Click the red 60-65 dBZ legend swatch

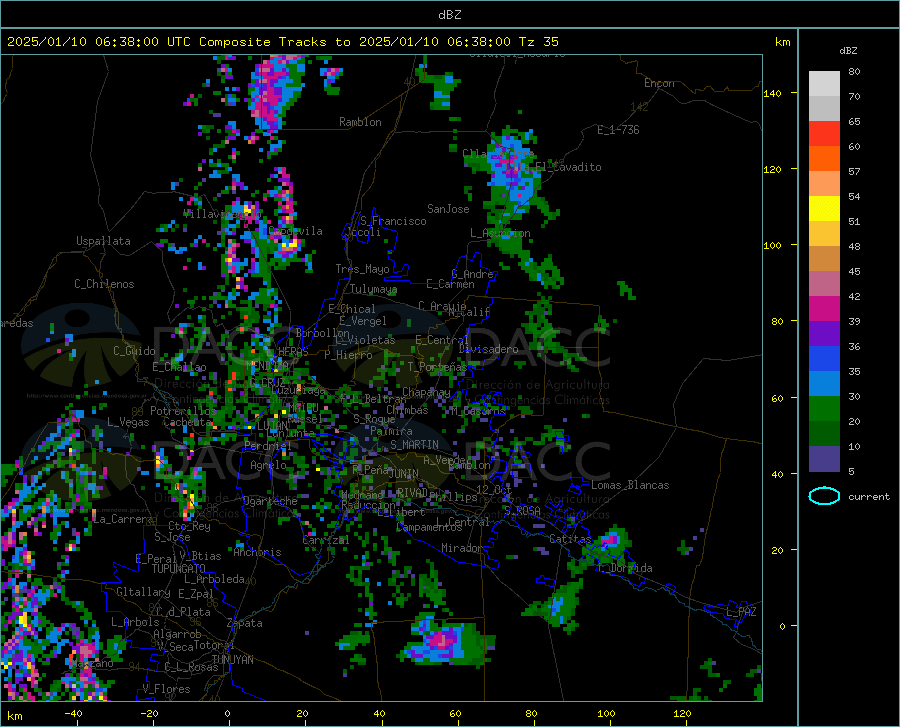click(x=824, y=134)
